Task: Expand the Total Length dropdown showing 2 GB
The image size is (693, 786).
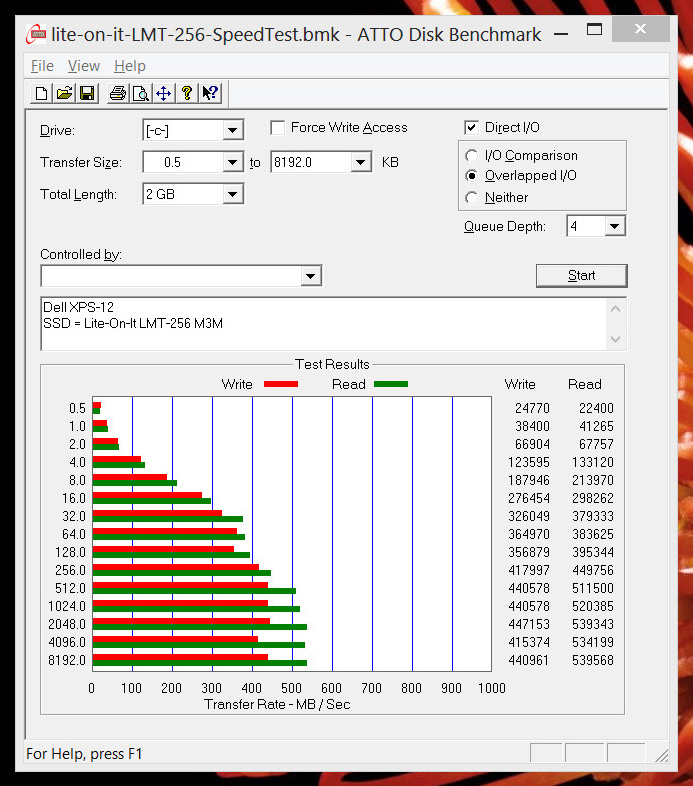Action: [x=232, y=194]
